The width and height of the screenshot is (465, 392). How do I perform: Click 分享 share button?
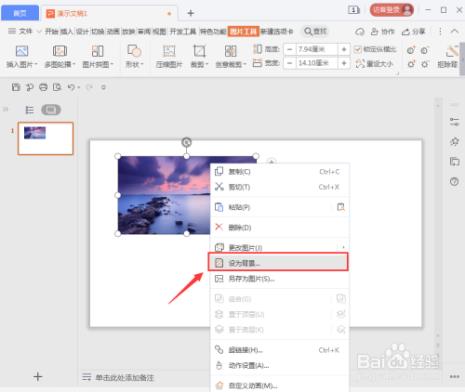414,32
